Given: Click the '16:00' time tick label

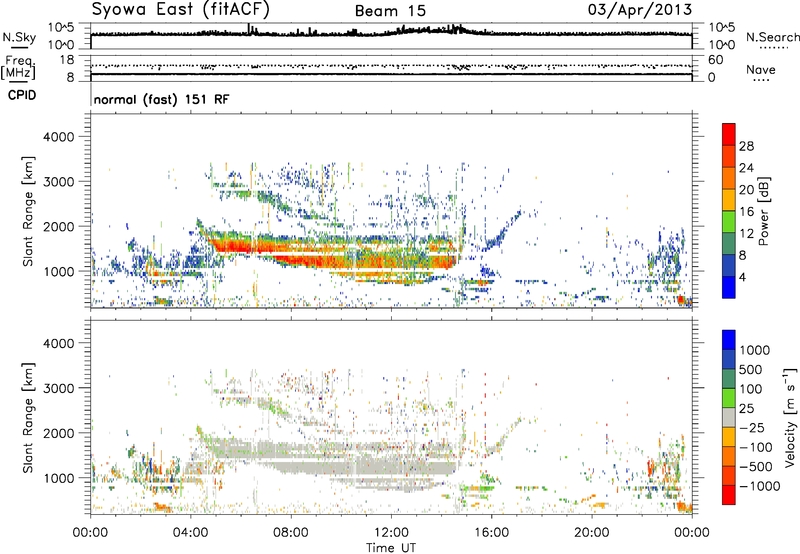Looking at the screenshot, I should pos(491,533).
